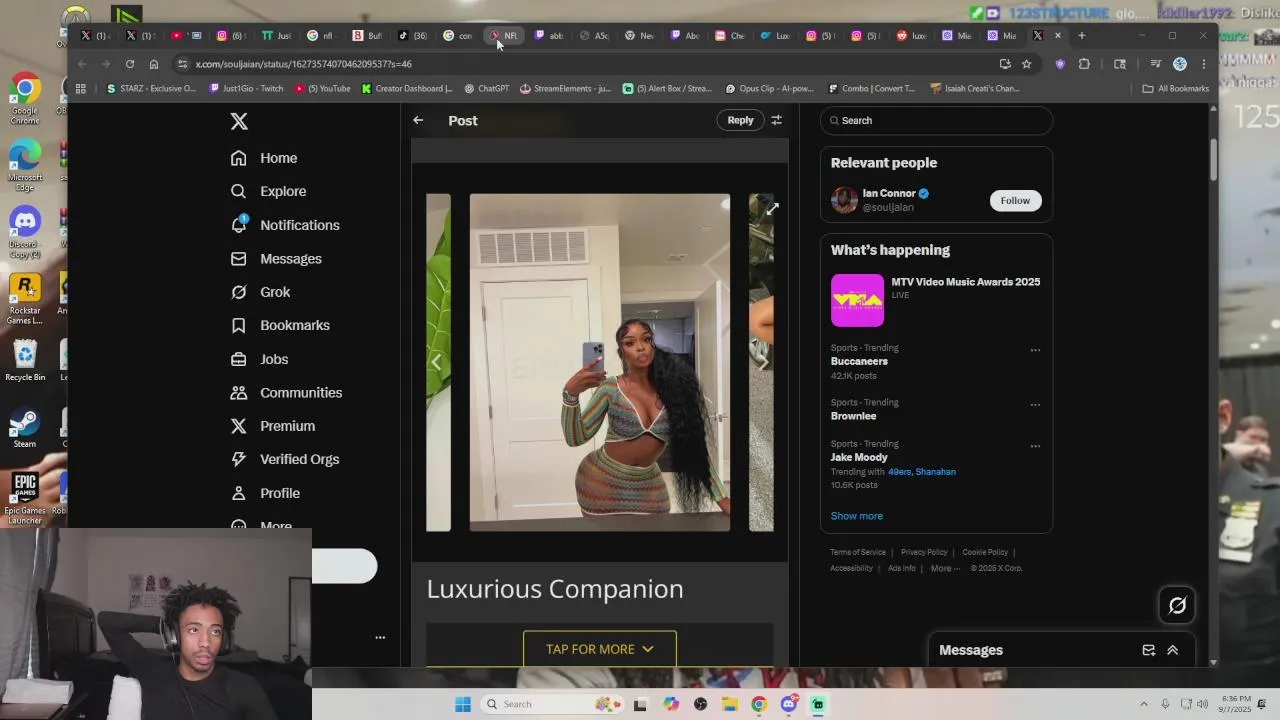This screenshot has height=720, width=1280.
Task: Open the Shanahan trending link
Action: tap(936, 472)
